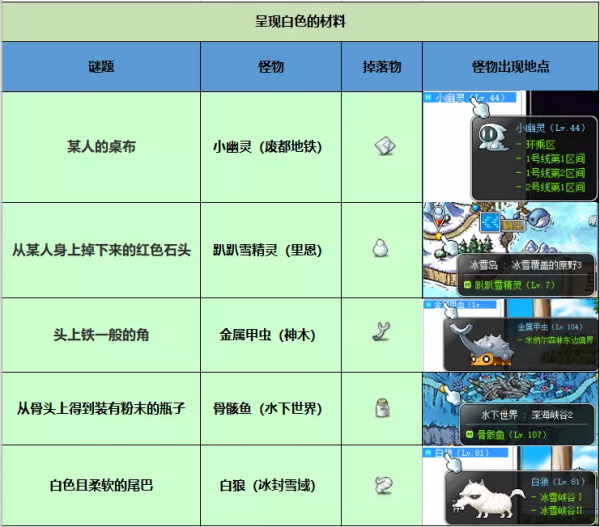
Task: Click the 小幽灵 (废都地铁) monster cell
Action: [271, 147]
